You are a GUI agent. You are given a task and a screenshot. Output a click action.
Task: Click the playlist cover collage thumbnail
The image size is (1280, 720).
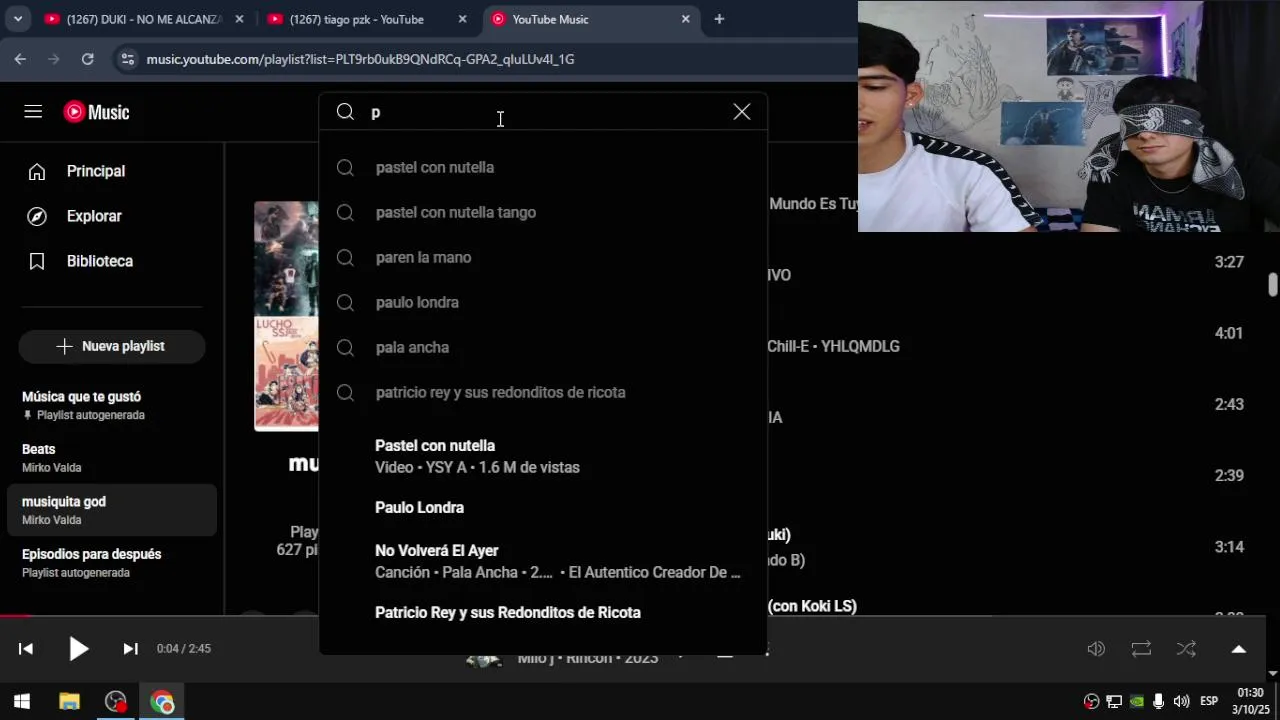point(286,316)
